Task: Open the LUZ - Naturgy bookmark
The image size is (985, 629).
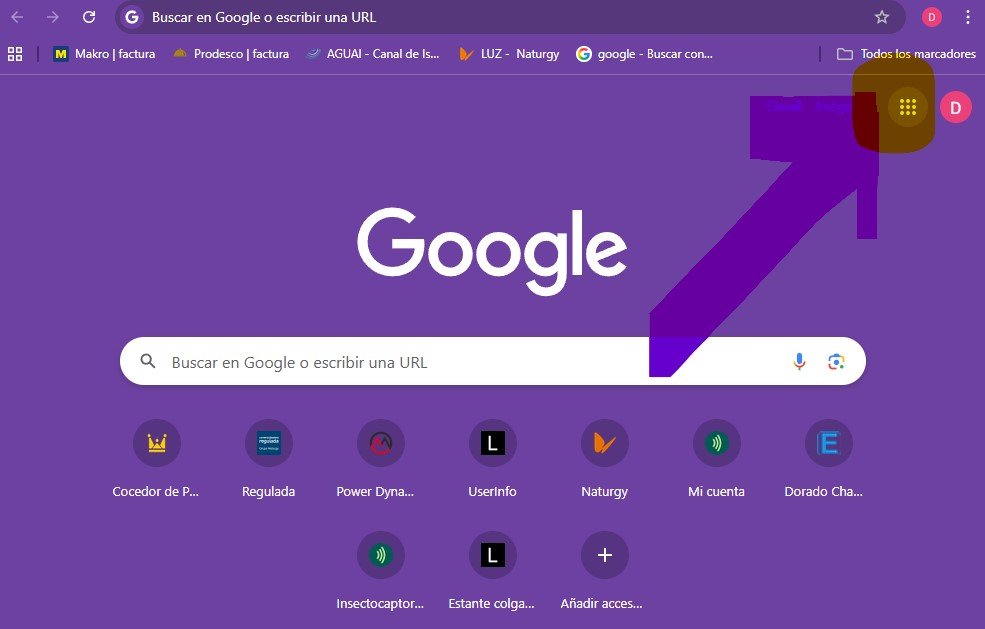Action: click(x=508, y=54)
